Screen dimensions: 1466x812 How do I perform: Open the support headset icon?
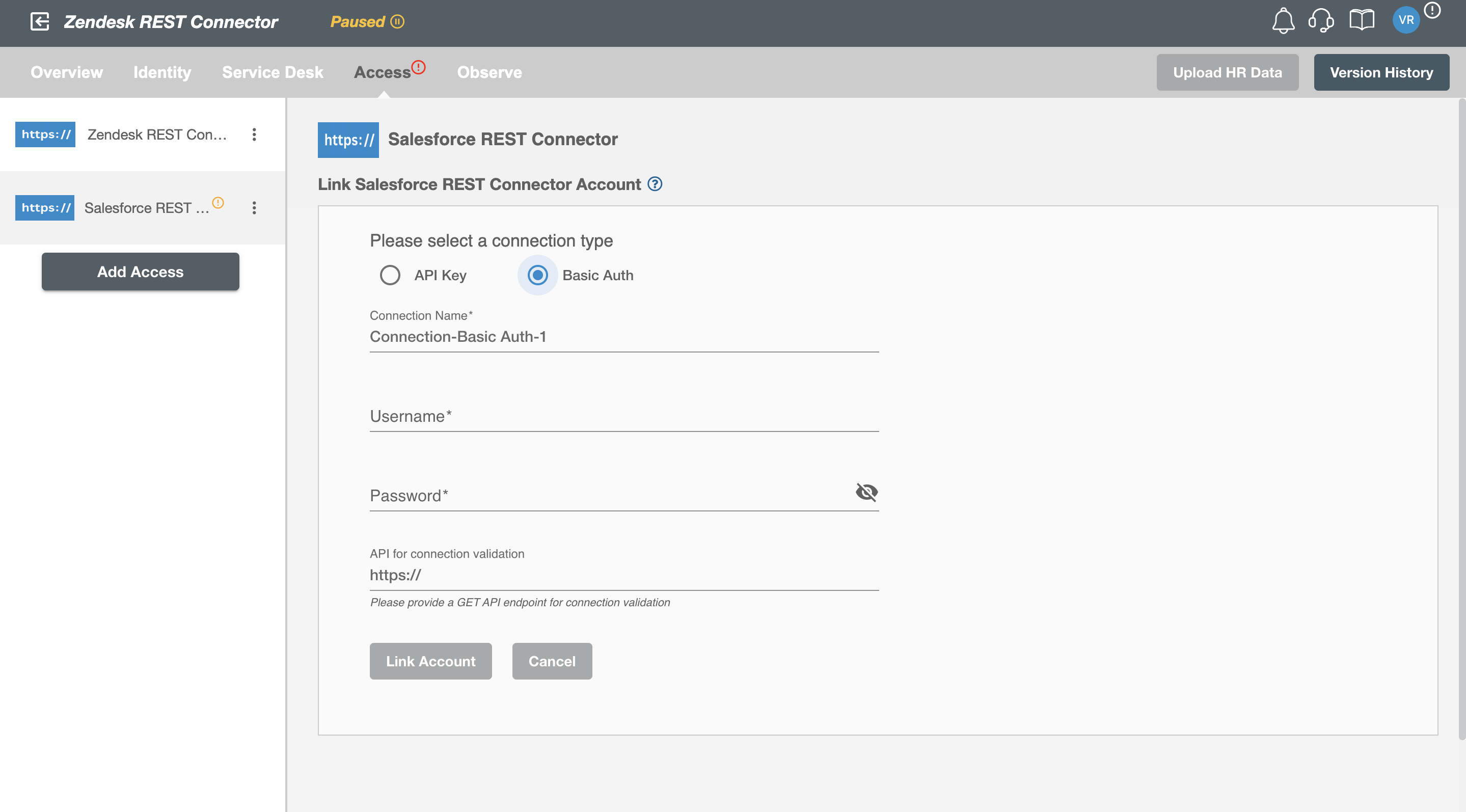click(1321, 20)
